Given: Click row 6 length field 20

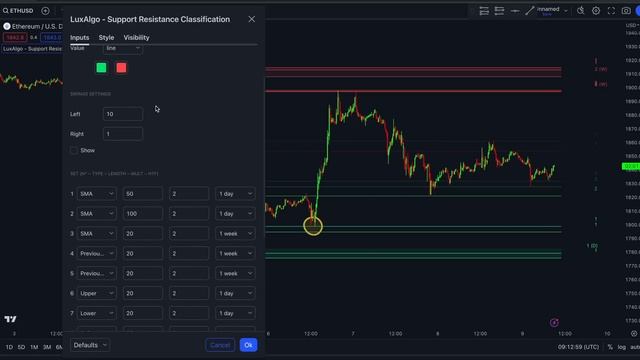Looking at the screenshot, I should pyautogui.click(x=142, y=293).
